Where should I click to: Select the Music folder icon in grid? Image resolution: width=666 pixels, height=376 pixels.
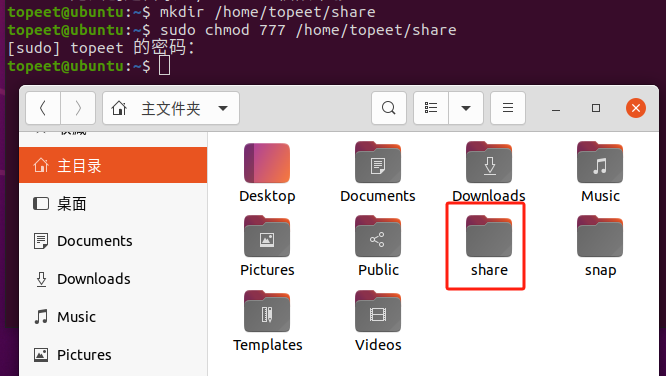tap(600, 163)
